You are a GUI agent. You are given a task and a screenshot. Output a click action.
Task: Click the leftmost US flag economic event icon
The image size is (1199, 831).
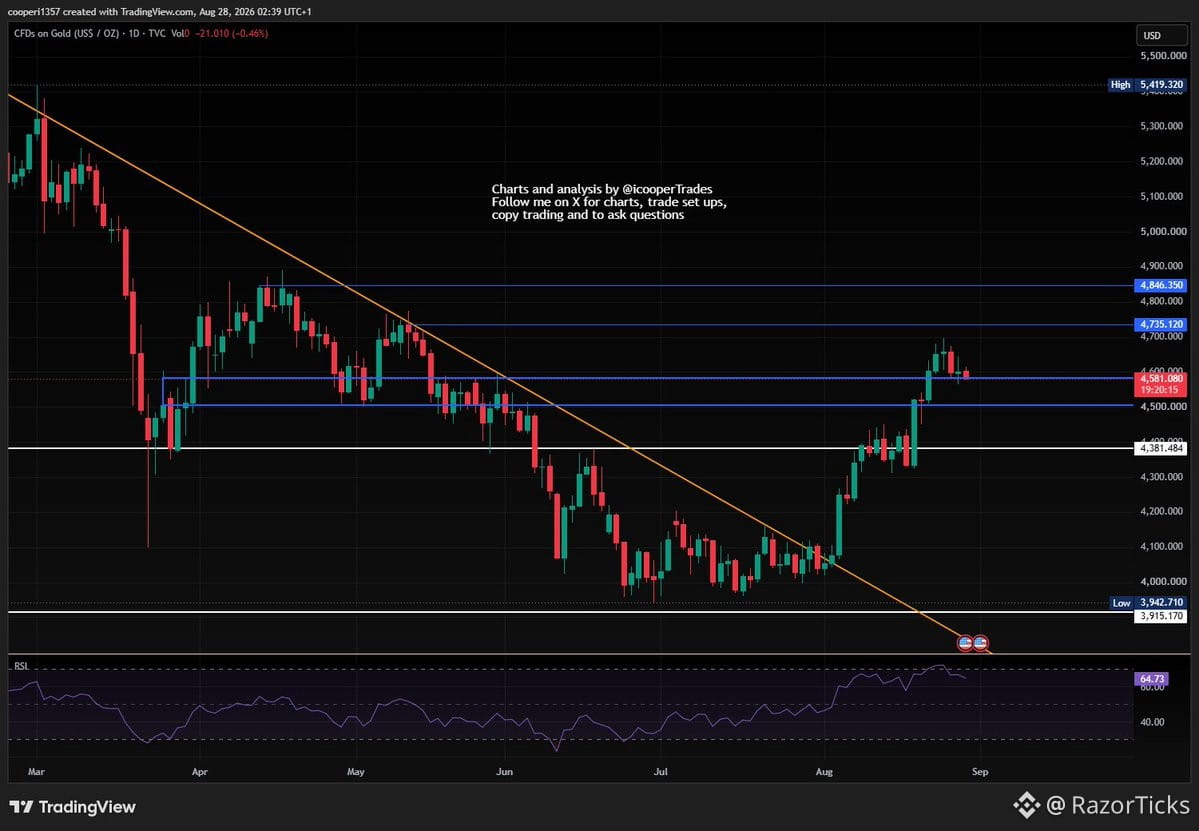click(x=965, y=643)
